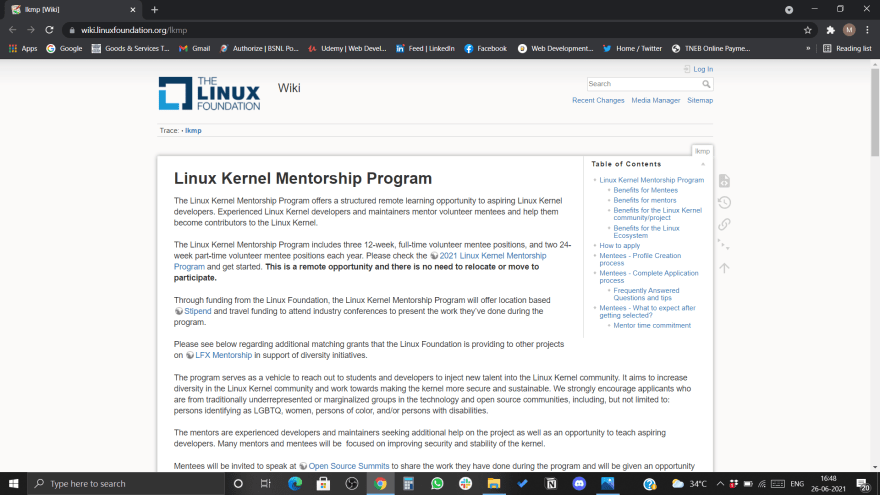The image size is (880, 495).
Task: Open Recent Changes
Action: click(x=598, y=100)
